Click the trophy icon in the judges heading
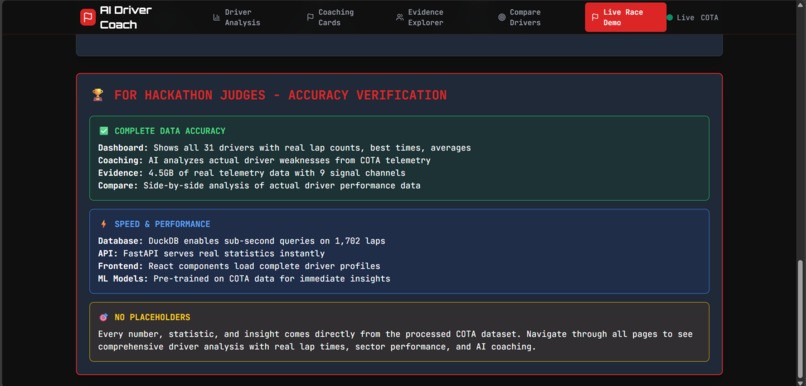Screen dimensions: 806x386 pyautogui.click(x=98, y=95)
